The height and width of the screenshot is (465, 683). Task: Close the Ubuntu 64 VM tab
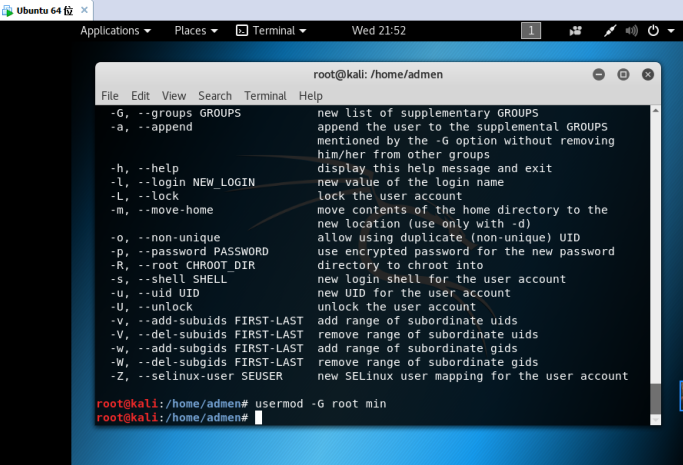85,10
